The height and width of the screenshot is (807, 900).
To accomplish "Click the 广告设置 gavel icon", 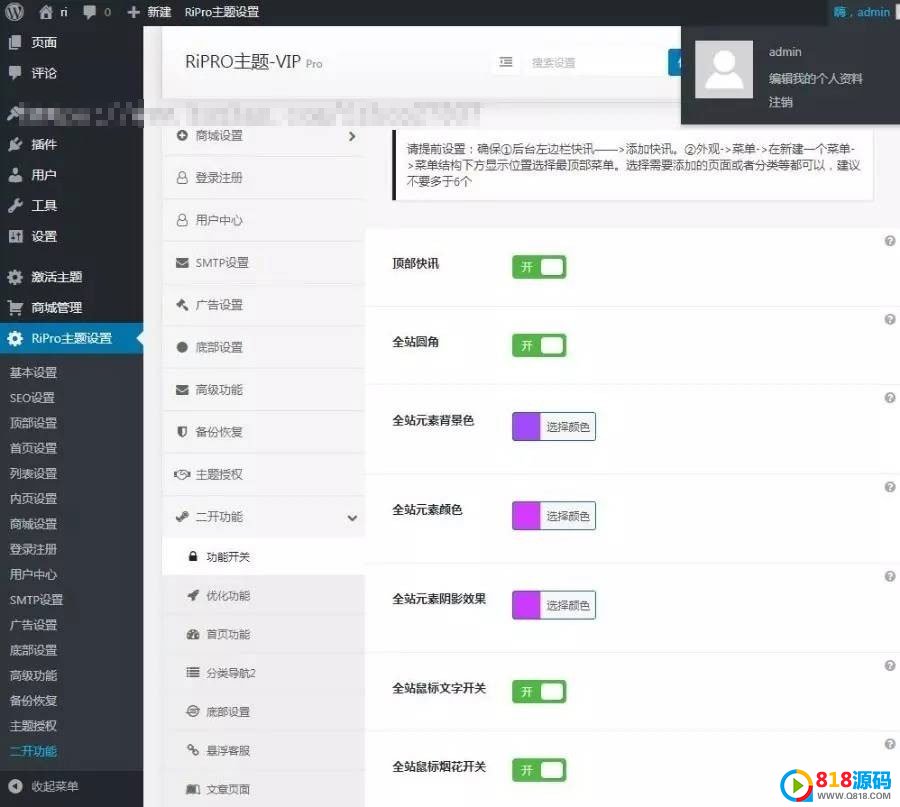I will (x=182, y=305).
